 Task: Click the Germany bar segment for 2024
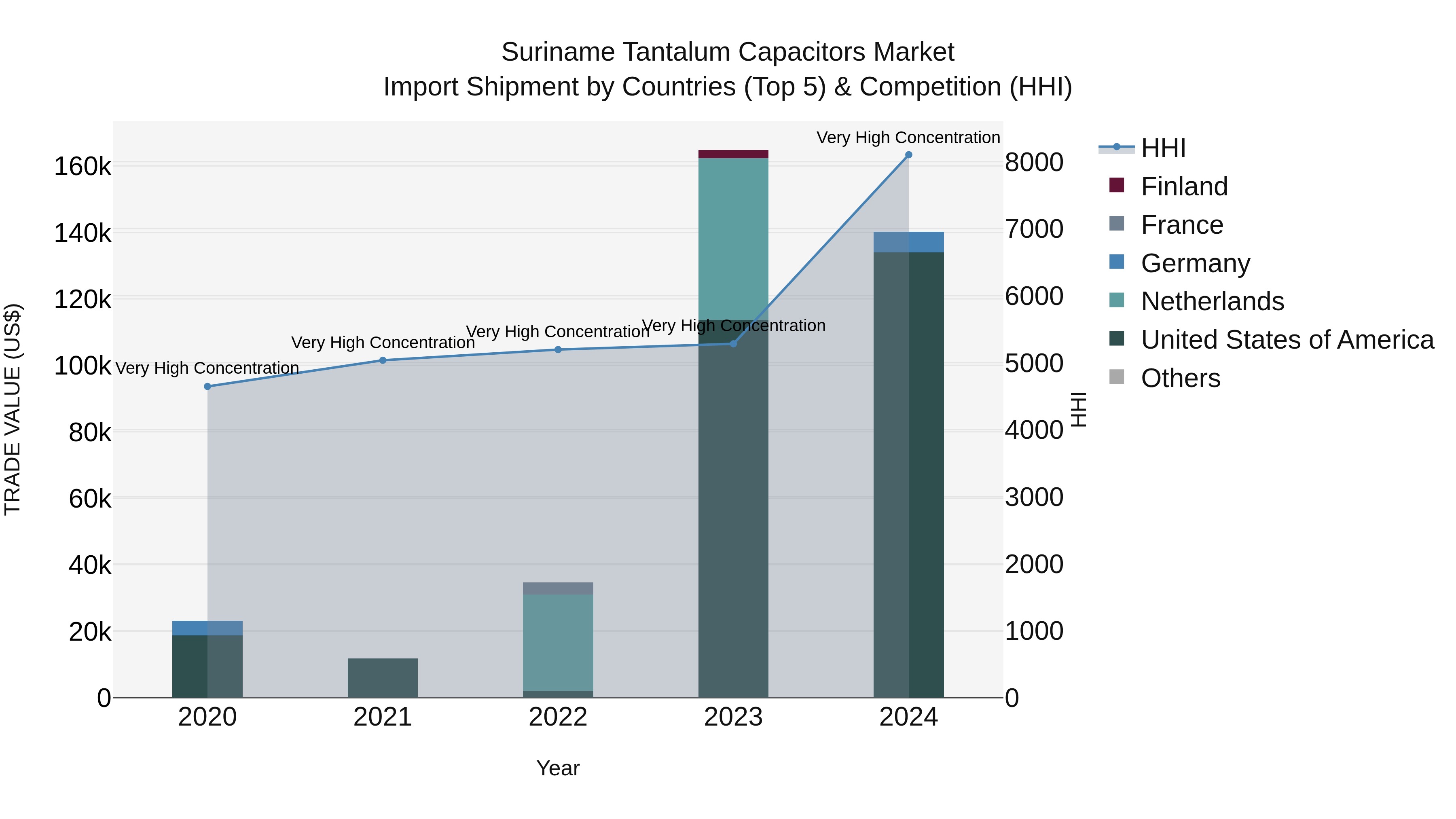[909, 243]
